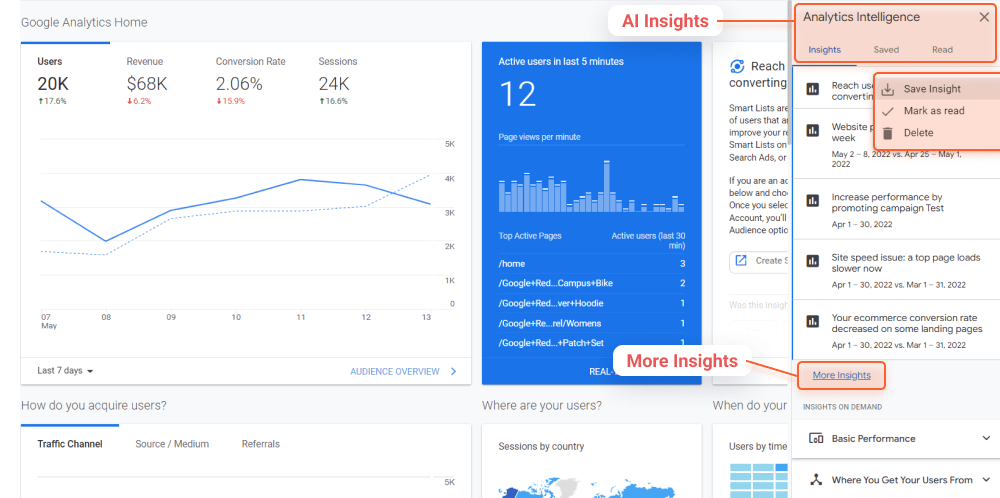Click the 12 active users count
The image size is (1000, 498).
tap(517, 94)
